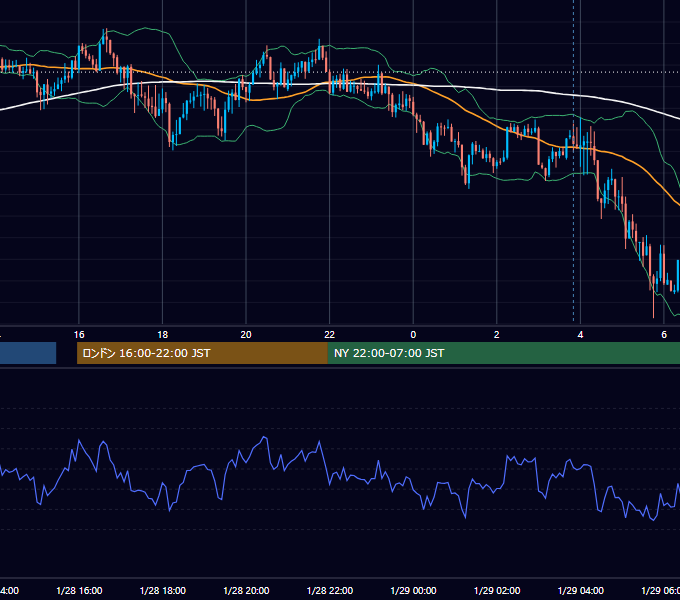Click the 4 hour label on price chart axis

[580, 335]
